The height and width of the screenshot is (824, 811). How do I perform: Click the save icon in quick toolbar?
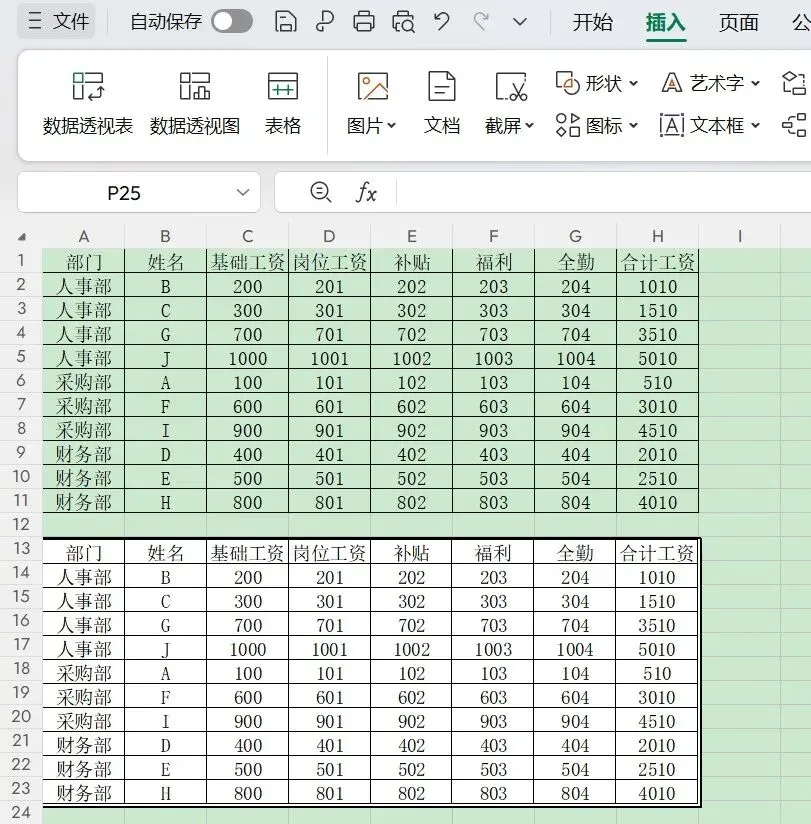(x=285, y=22)
